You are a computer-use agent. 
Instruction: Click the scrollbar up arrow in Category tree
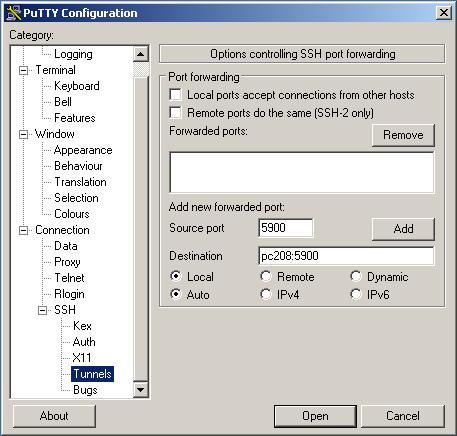tap(140, 54)
